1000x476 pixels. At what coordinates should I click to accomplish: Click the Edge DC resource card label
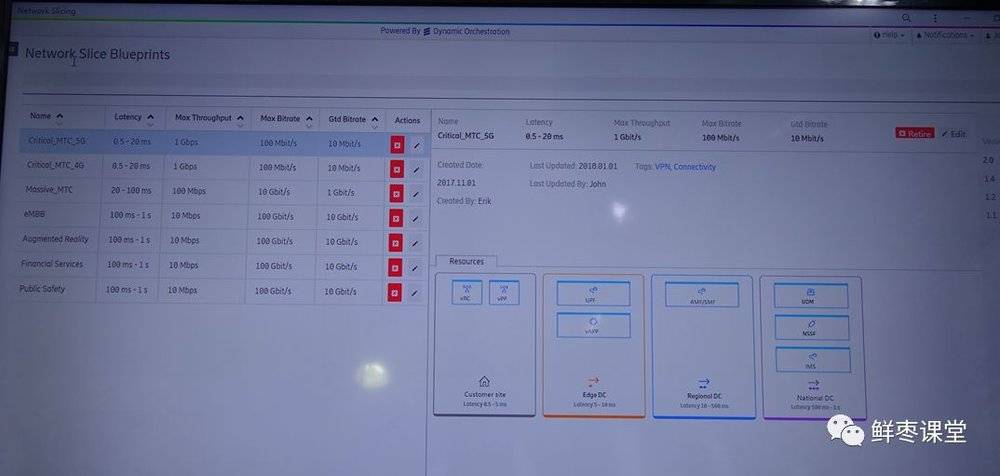[x=594, y=396]
